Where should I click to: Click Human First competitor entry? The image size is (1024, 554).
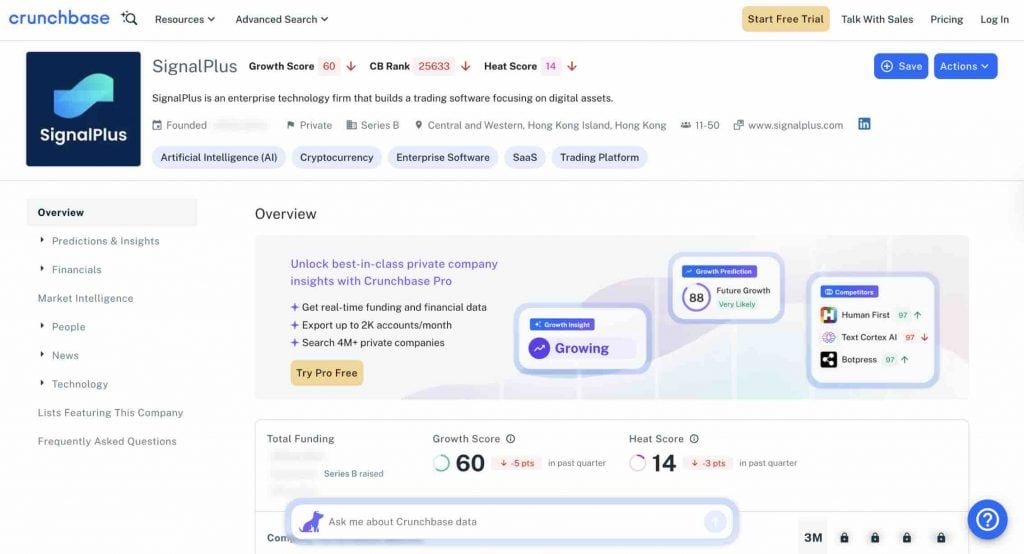pos(871,315)
